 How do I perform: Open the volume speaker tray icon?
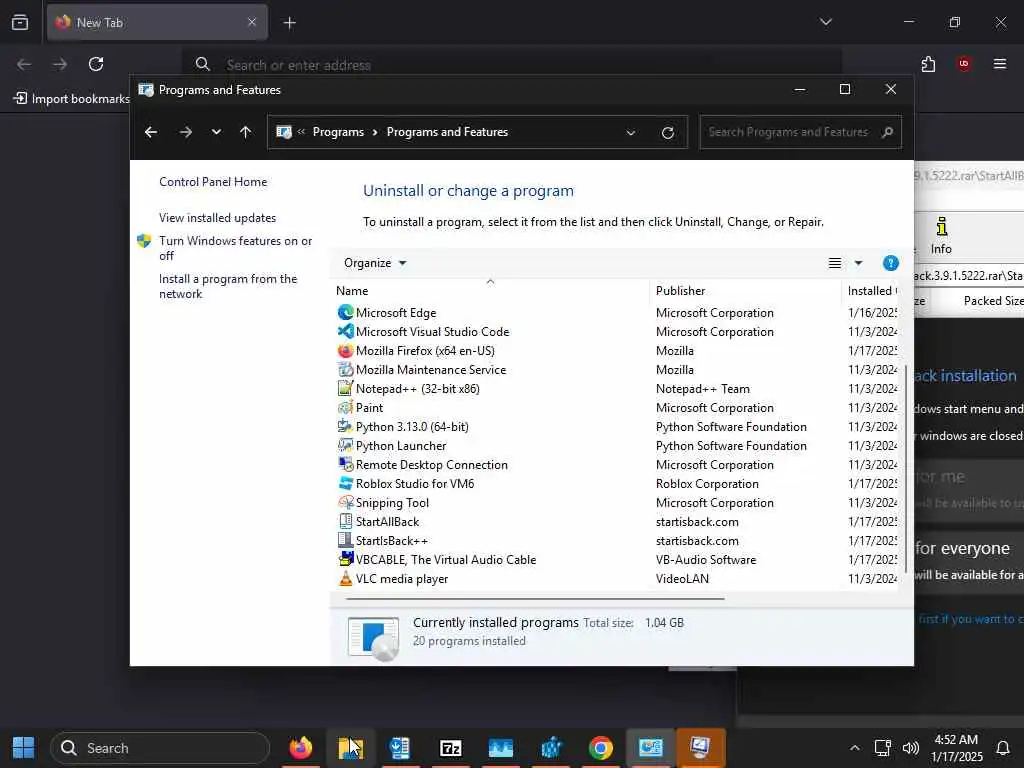(910, 748)
